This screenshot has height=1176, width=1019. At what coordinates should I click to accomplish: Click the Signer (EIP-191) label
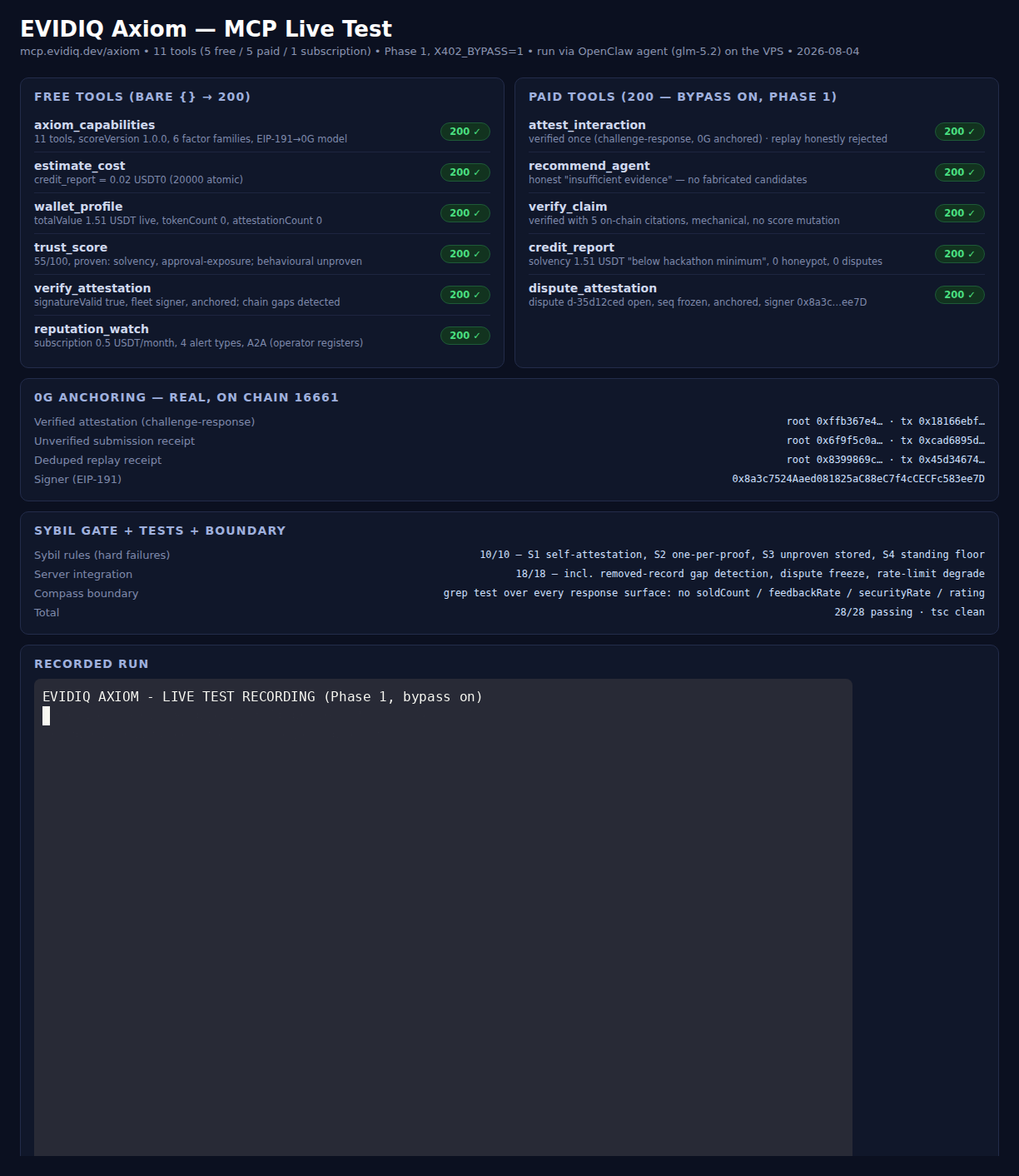(x=77, y=480)
